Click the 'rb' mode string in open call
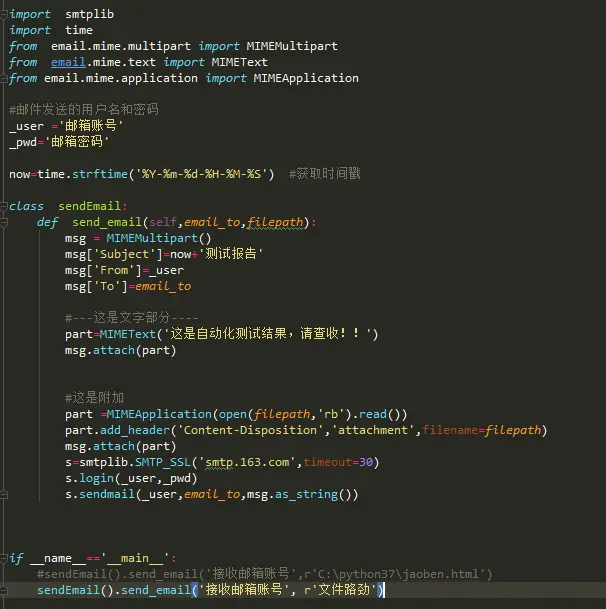 331,414
